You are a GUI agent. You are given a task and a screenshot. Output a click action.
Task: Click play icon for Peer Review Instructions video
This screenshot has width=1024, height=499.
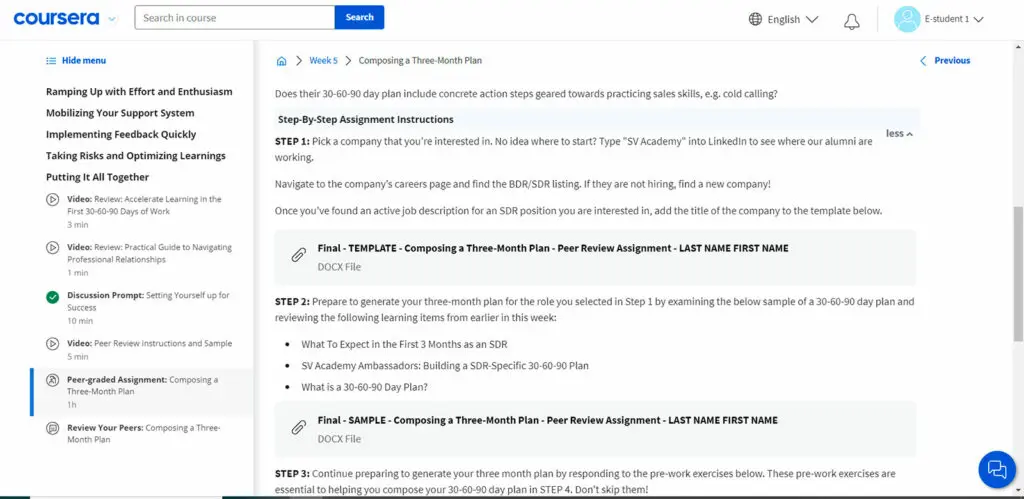point(52,344)
